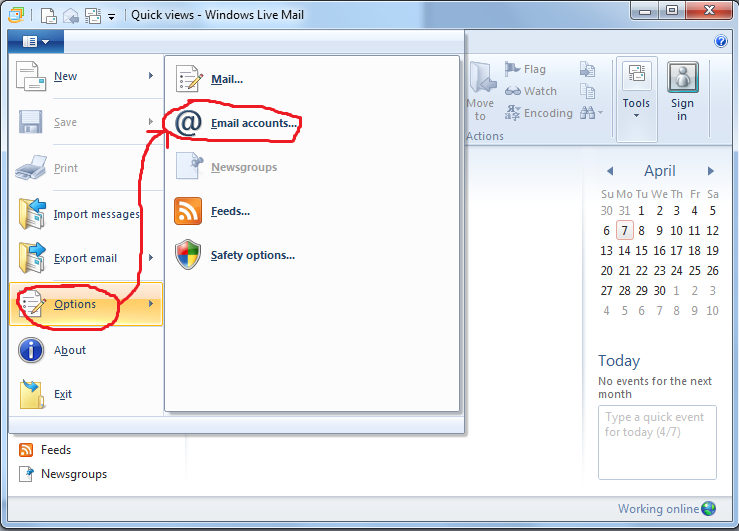Click the Exit folder icon
739x531 pixels.
pyautogui.click(x=32, y=394)
